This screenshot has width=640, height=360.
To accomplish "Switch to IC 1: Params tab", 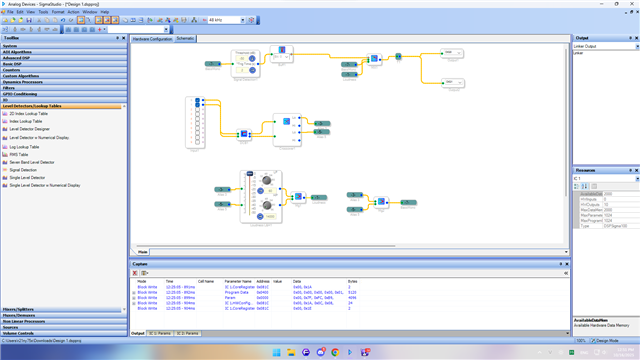I will 160,333.
